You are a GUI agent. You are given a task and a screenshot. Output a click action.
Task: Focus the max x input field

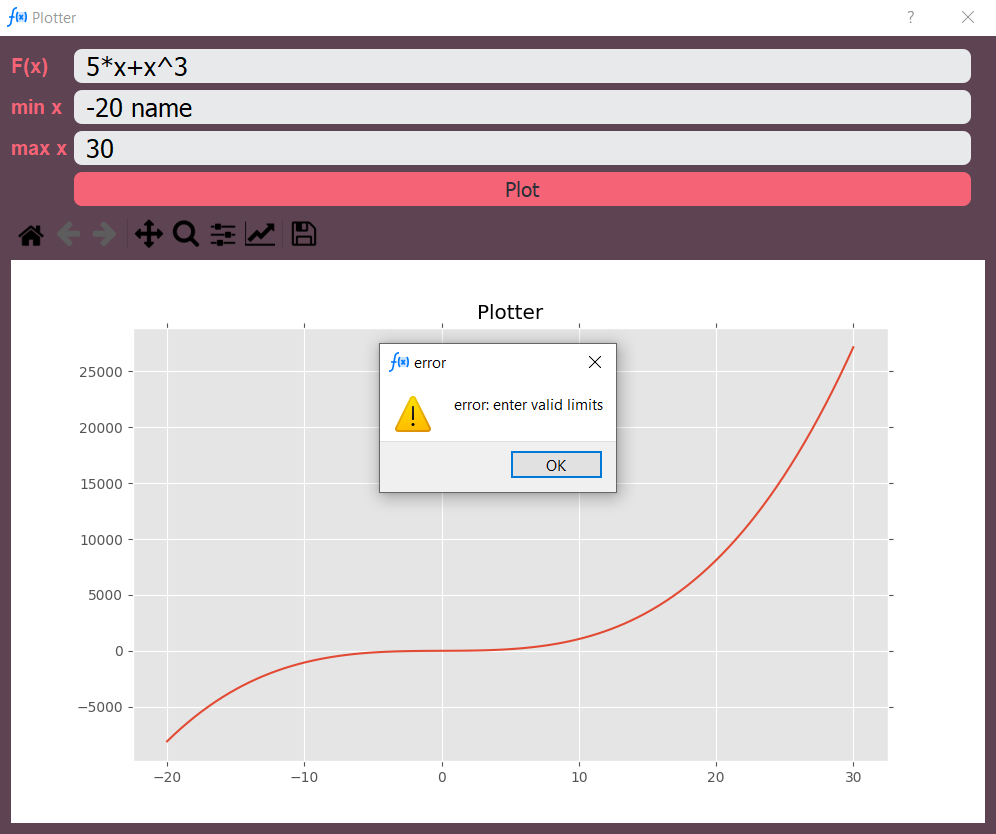pyautogui.click(x=522, y=148)
